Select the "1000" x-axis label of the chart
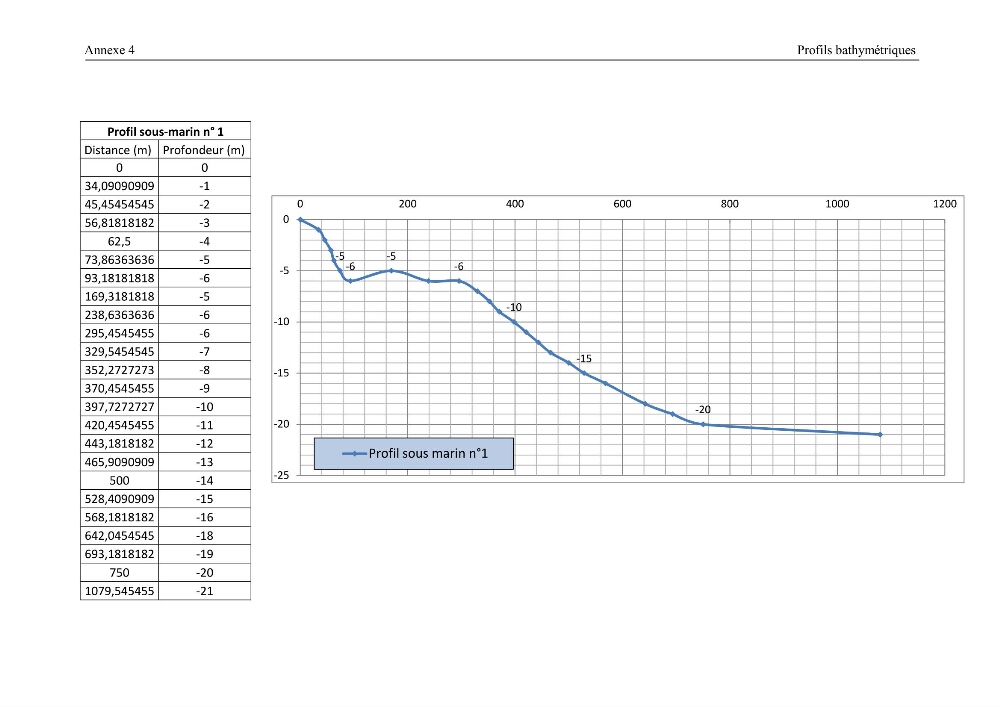 tap(837, 204)
